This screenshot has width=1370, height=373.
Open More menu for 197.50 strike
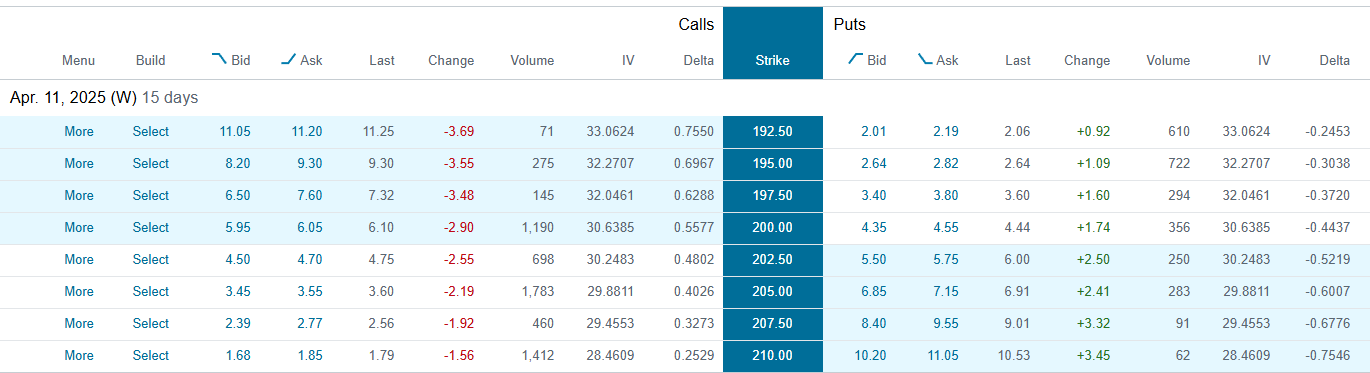tap(79, 195)
